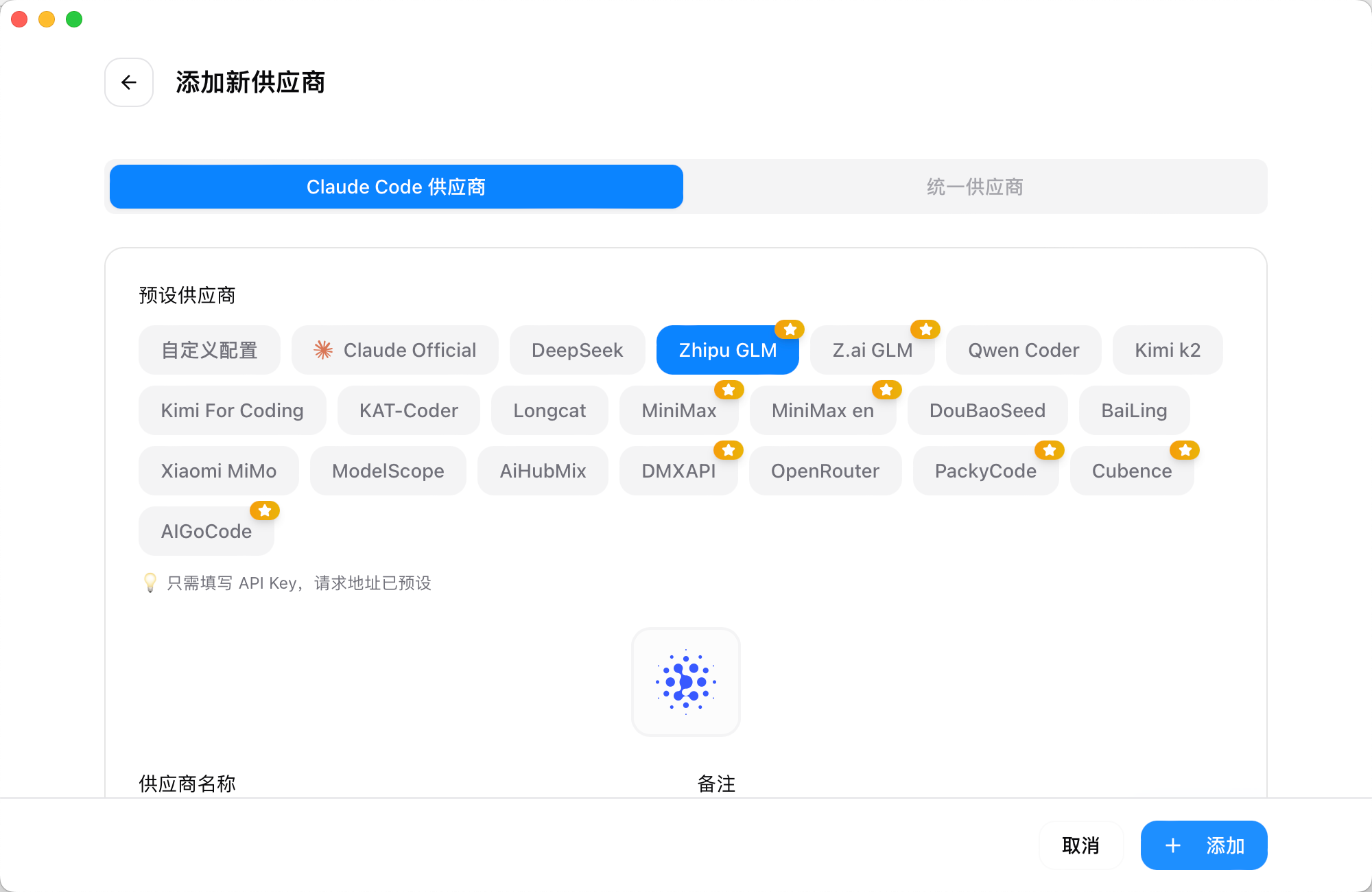Click the star badge on PackyCode
The height and width of the screenshot is (892, 1372).
pyautogui.click(x=1049, y=450)
